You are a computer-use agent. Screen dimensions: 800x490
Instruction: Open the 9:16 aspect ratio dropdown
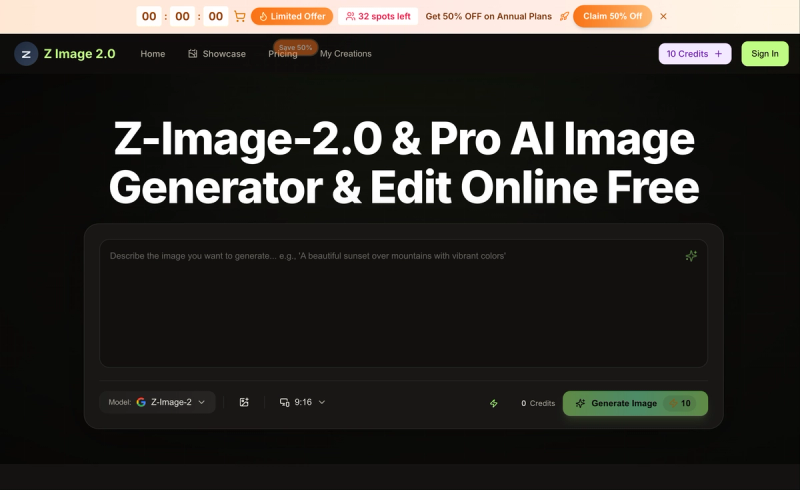pyautogui.click(x=302, y=402)
